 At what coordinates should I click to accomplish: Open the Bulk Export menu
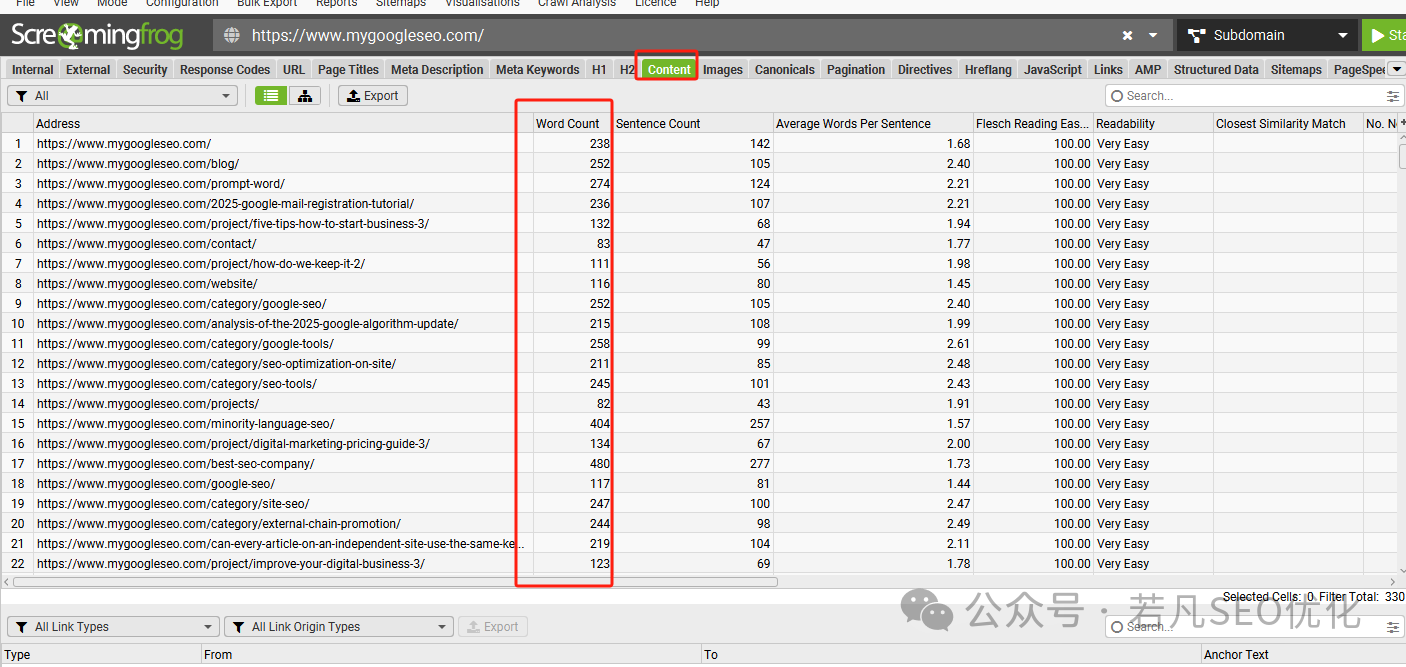pyautogui.click(x=267, y=4)
